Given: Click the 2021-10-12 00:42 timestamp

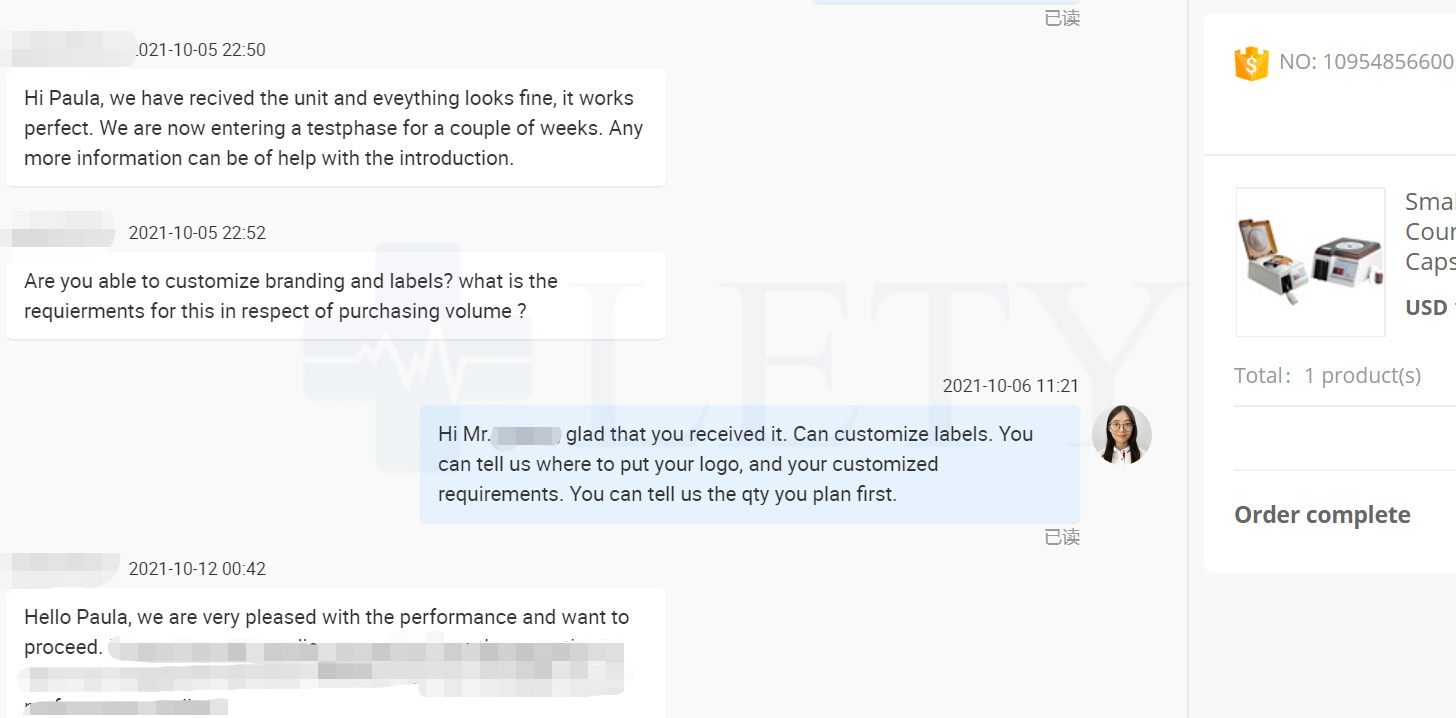Looking at the screenshot, I should [x=197, y=569].
